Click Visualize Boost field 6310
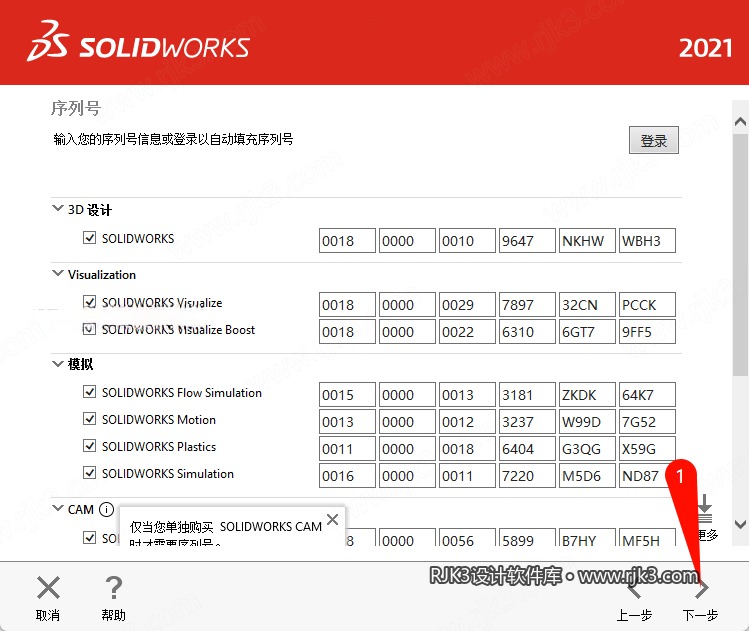 pos(527,332)
